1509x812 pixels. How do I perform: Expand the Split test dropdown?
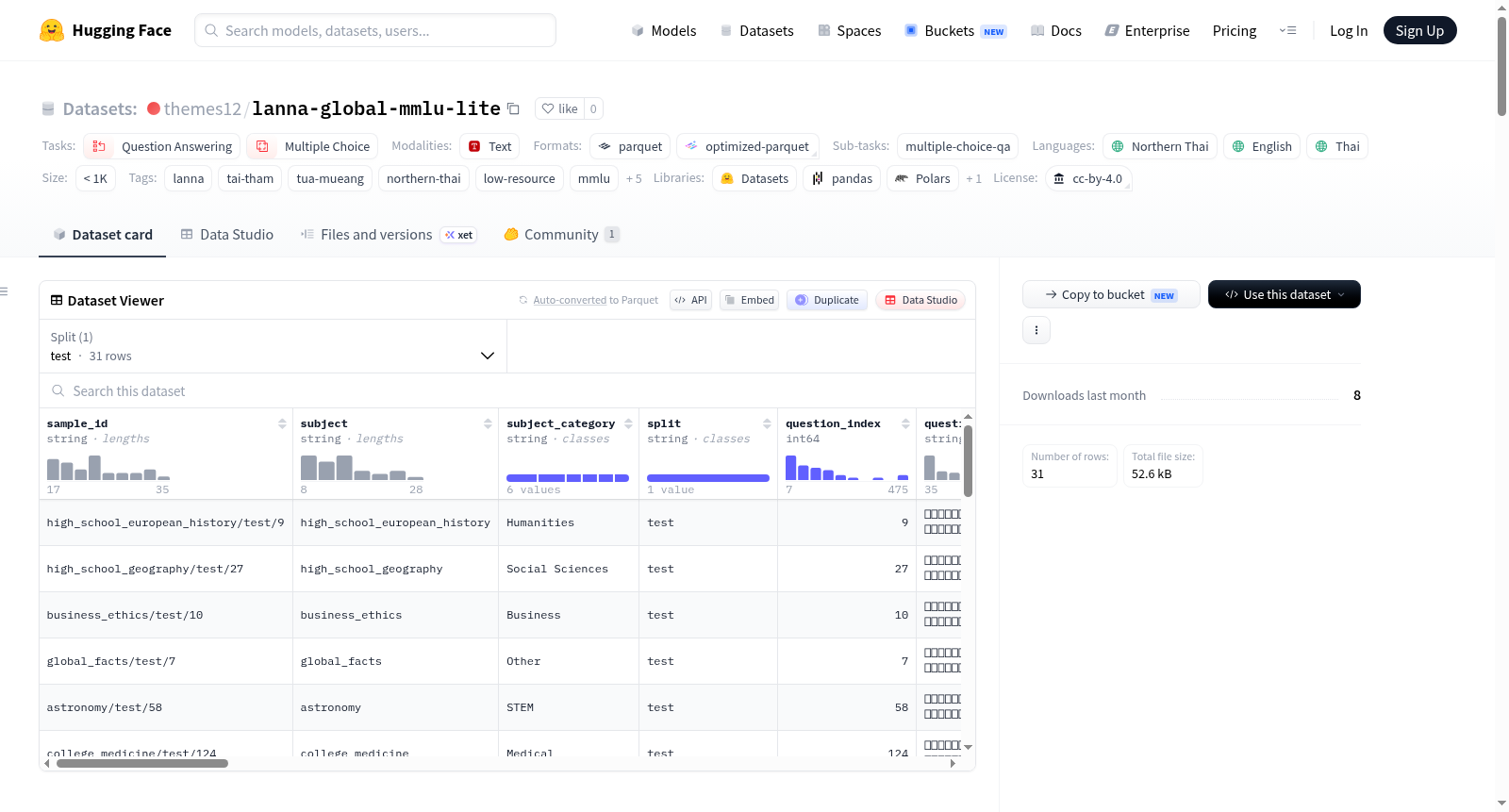(x=273, y=346)
